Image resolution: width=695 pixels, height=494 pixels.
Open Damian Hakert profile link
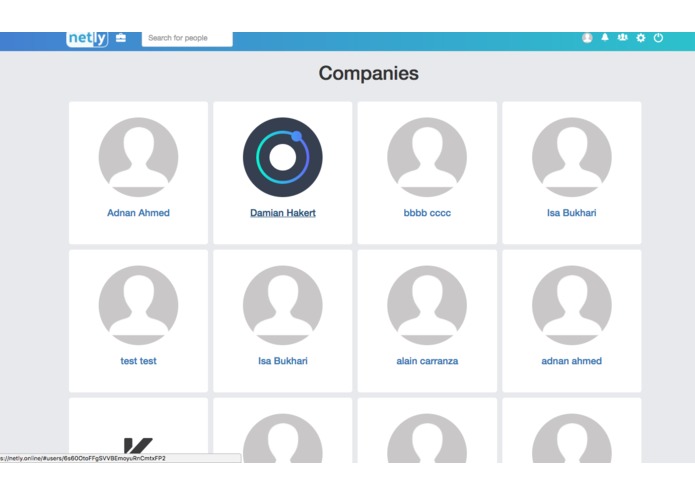click(283, 213)
